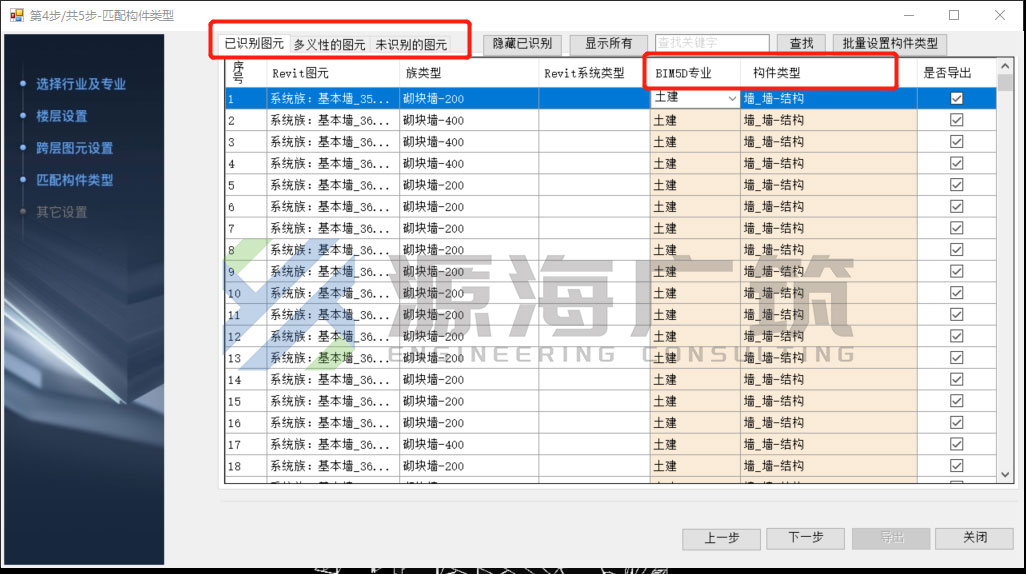
Task: Toggle 是否导出 checkbox for row 18
Action: click(957, 466)
